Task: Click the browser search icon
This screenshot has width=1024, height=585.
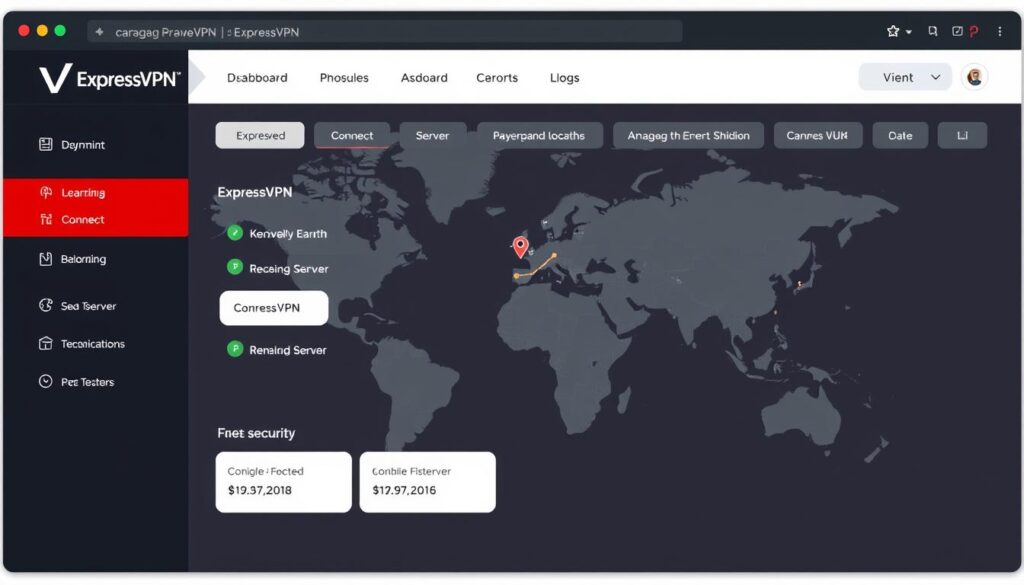Action: click(933, 31)
